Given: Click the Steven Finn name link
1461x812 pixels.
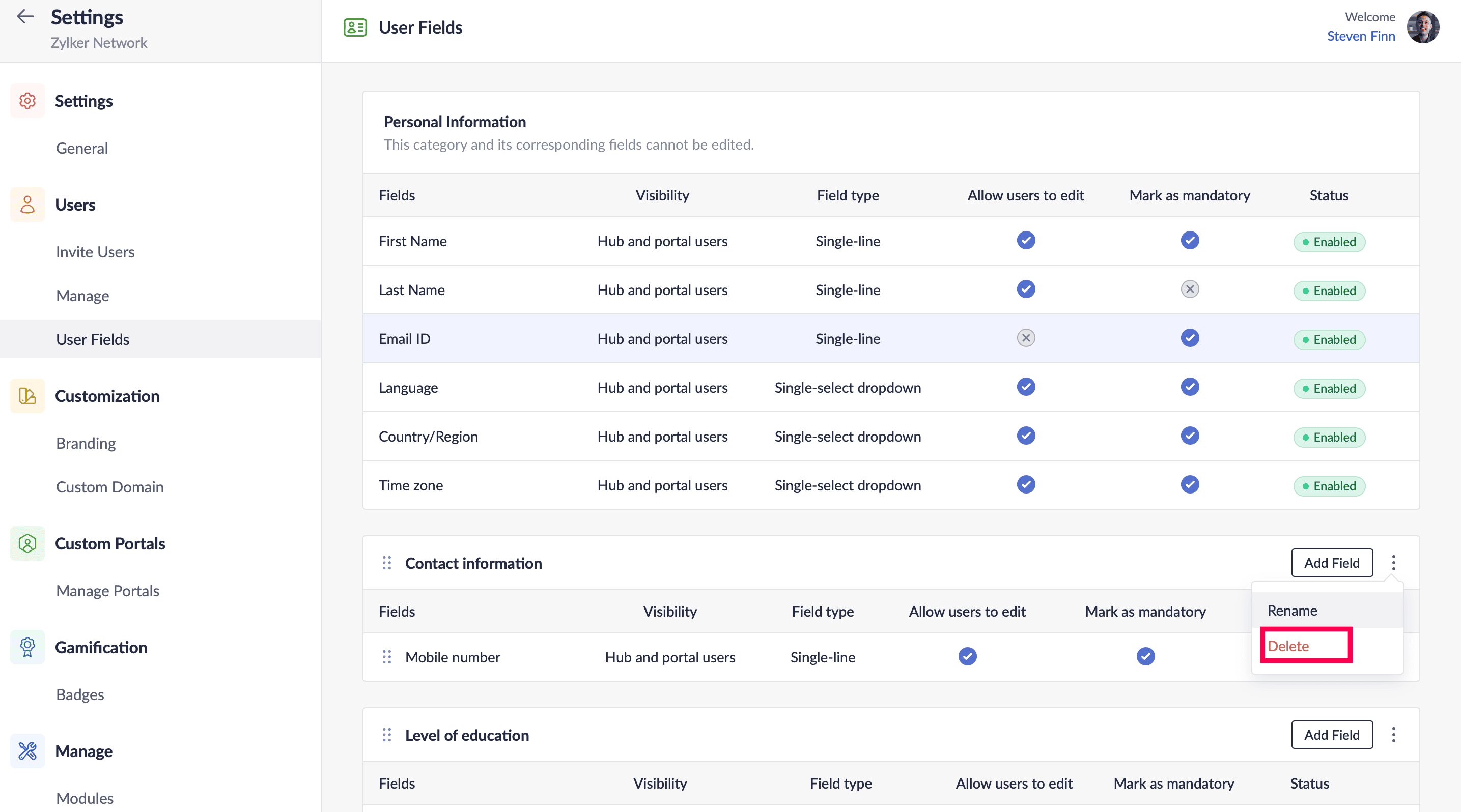Looking at the screenshot, I should click(x=1360, y=36).
